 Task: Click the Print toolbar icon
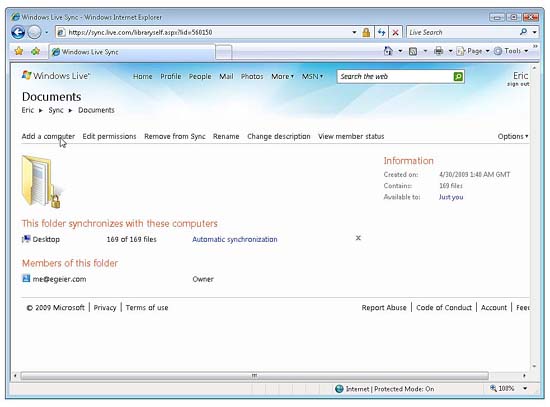coord(438,51)
